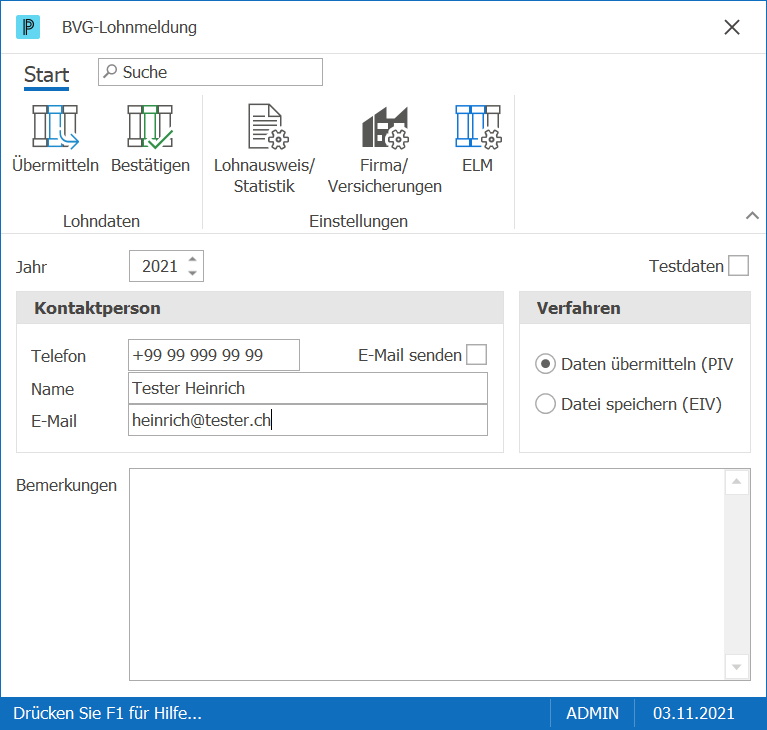767x730 pixels.
Task: Click the date 03.11.2021 in status bar
Action: 694,713
